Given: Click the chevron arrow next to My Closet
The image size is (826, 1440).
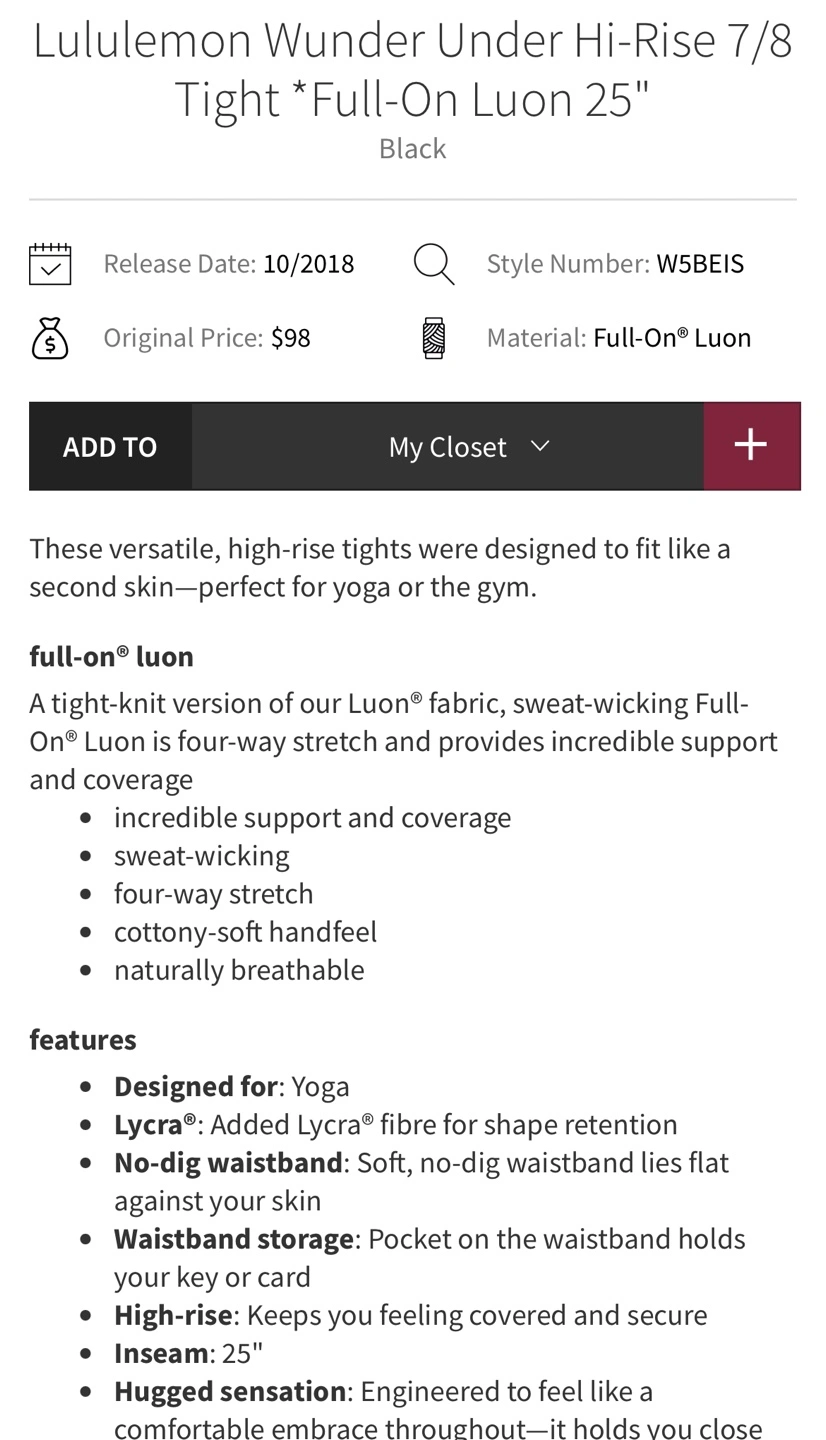Looking at the screenshot, I should pyautogui.click(x=540, y=446).
